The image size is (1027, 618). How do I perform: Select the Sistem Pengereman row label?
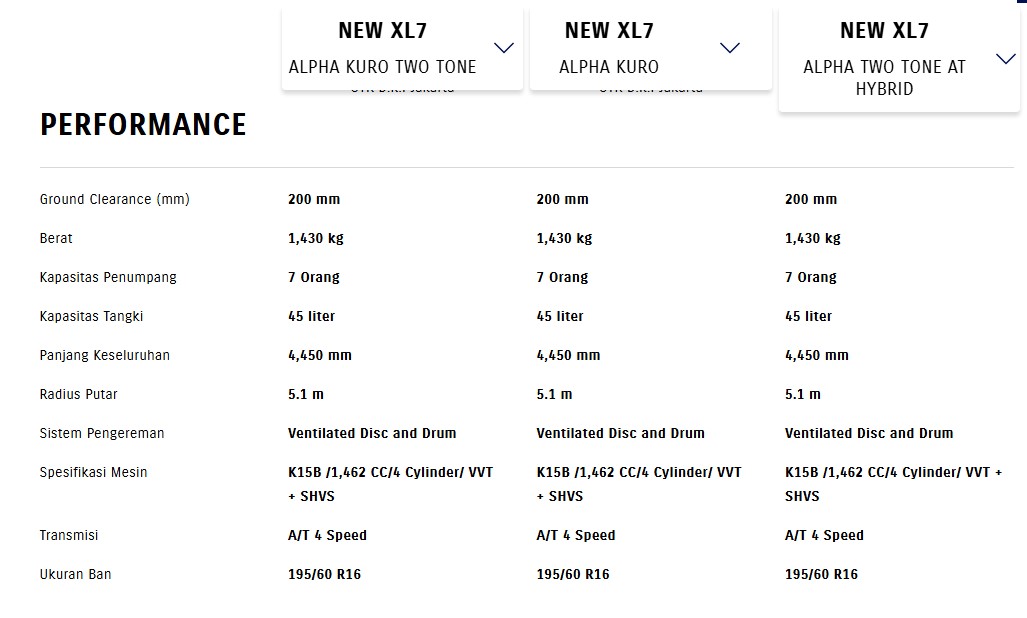[102, 433]
